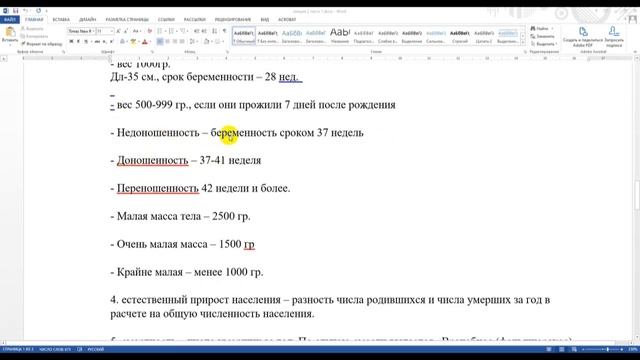Image resolution: width=640 pixels, height=360 pixels.
Task: Switch to the Read Mode view in the status bar
Action: click(549, 349)
